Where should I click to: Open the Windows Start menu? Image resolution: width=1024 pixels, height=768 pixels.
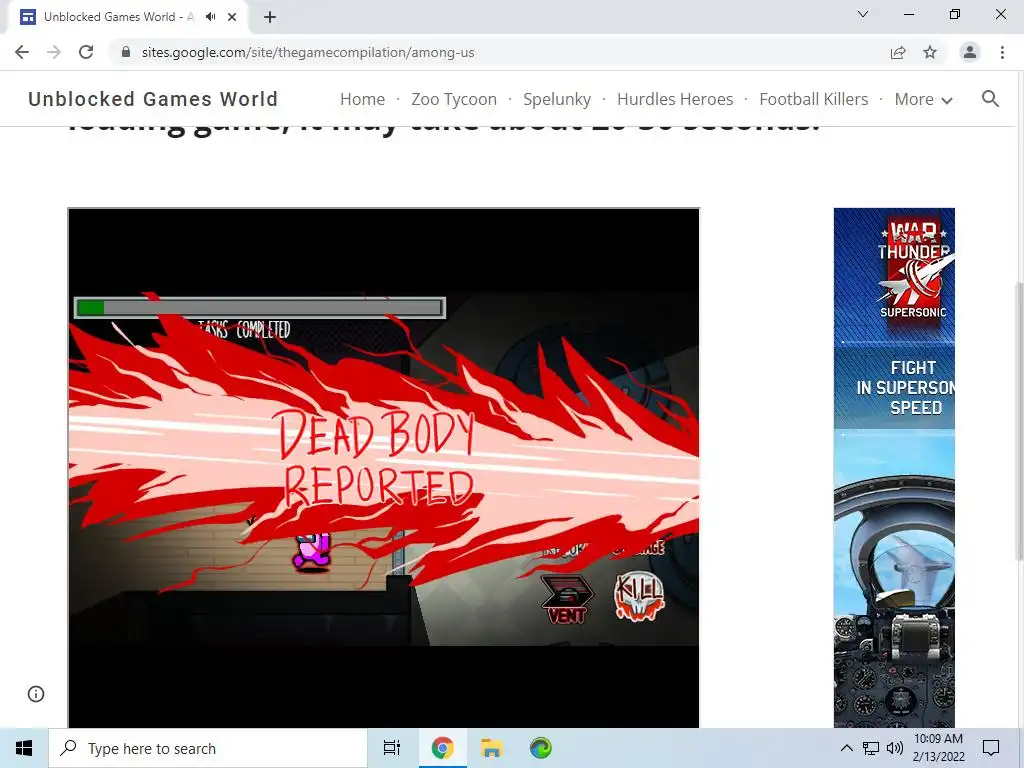24,748
